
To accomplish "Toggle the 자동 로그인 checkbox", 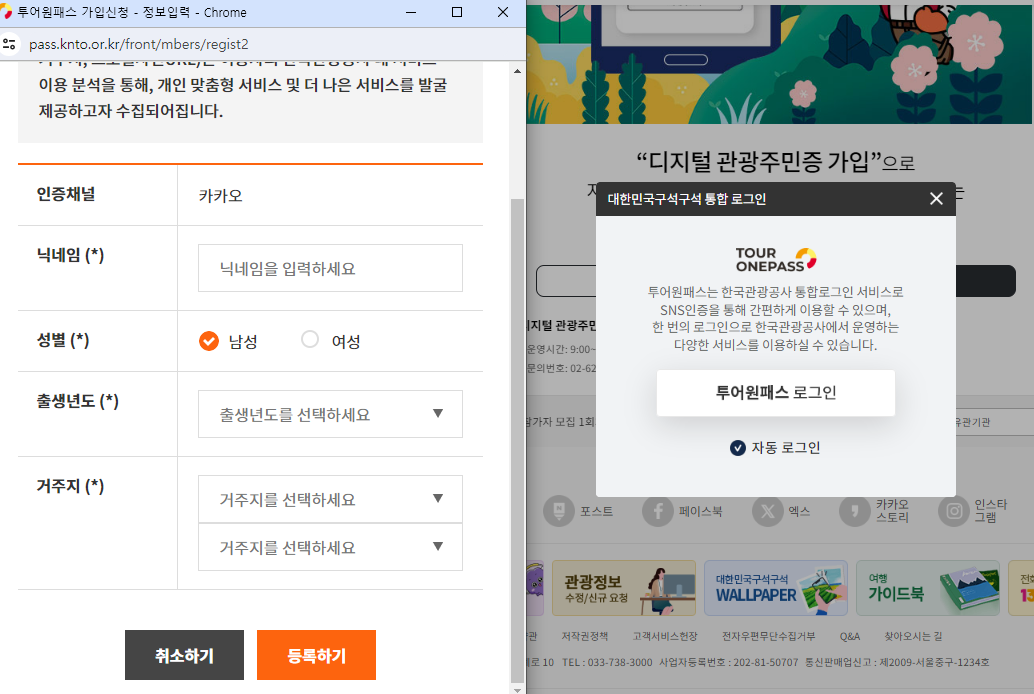I will tap(738, 448).
